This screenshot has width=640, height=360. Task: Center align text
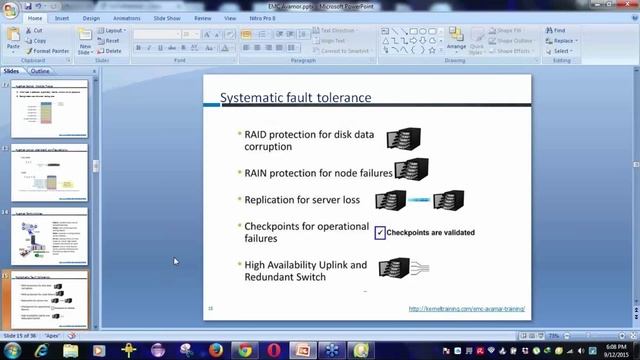click(x=257, y=48)
